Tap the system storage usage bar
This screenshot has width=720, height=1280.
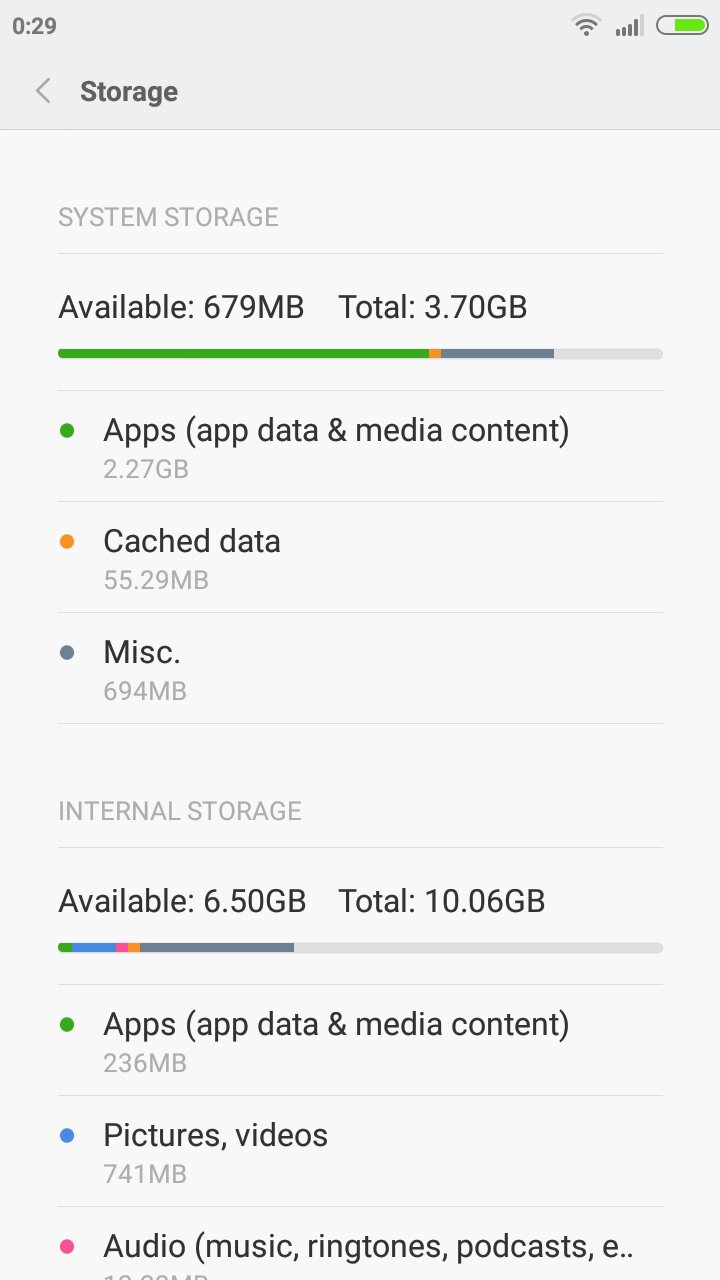(x=360, y=353)
